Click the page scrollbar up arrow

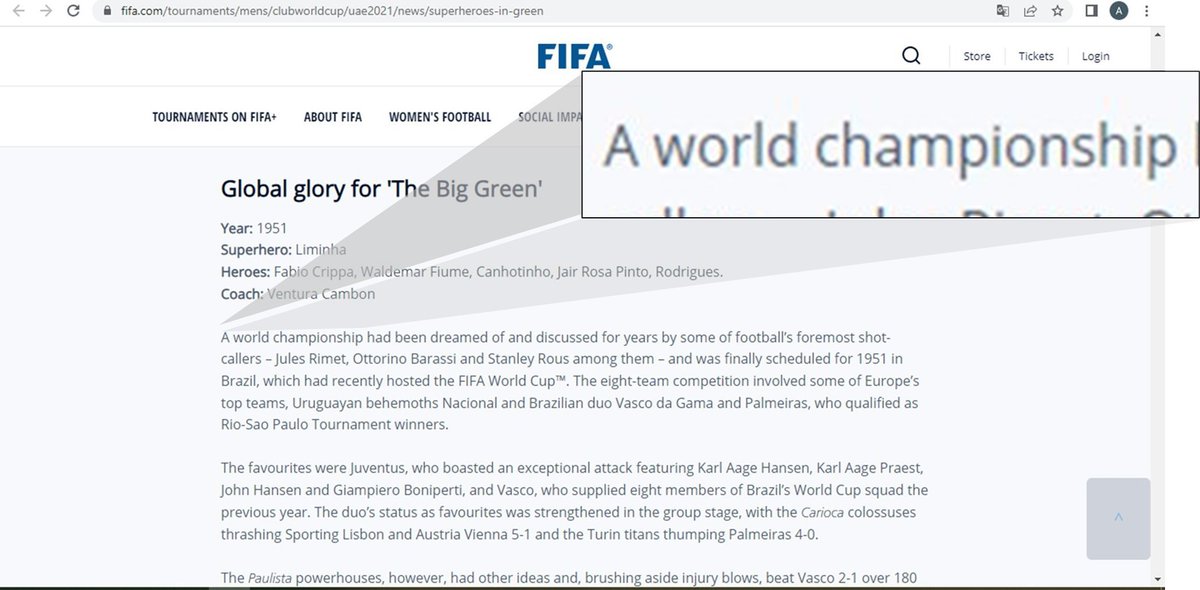[1158, 34]
